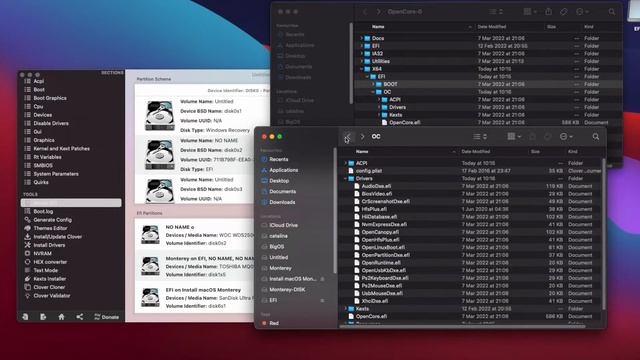The image size is (640, 360).
Task: Open Documents in the OC Finder sidebar
Action: point(282,191)
